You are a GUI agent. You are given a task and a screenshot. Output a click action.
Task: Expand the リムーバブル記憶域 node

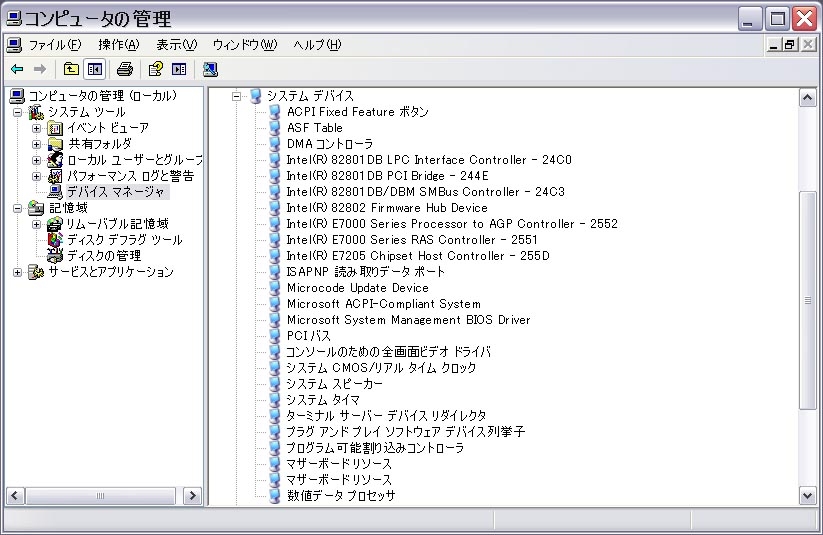pyautogui.click(x=36, y=225)
